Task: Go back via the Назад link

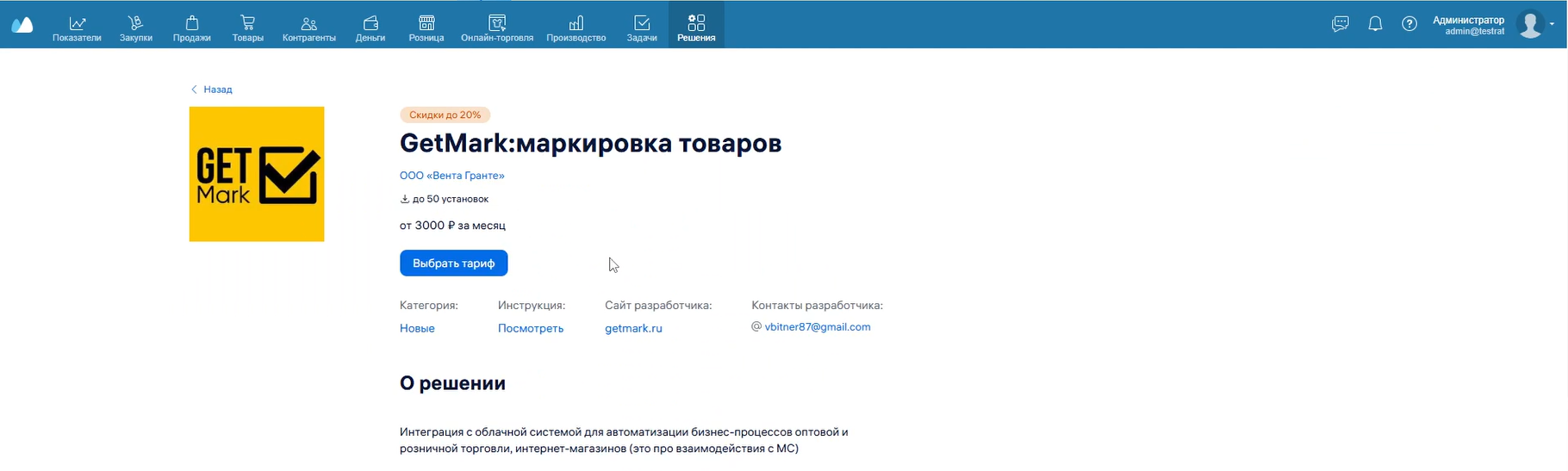Action: (212, 90)
